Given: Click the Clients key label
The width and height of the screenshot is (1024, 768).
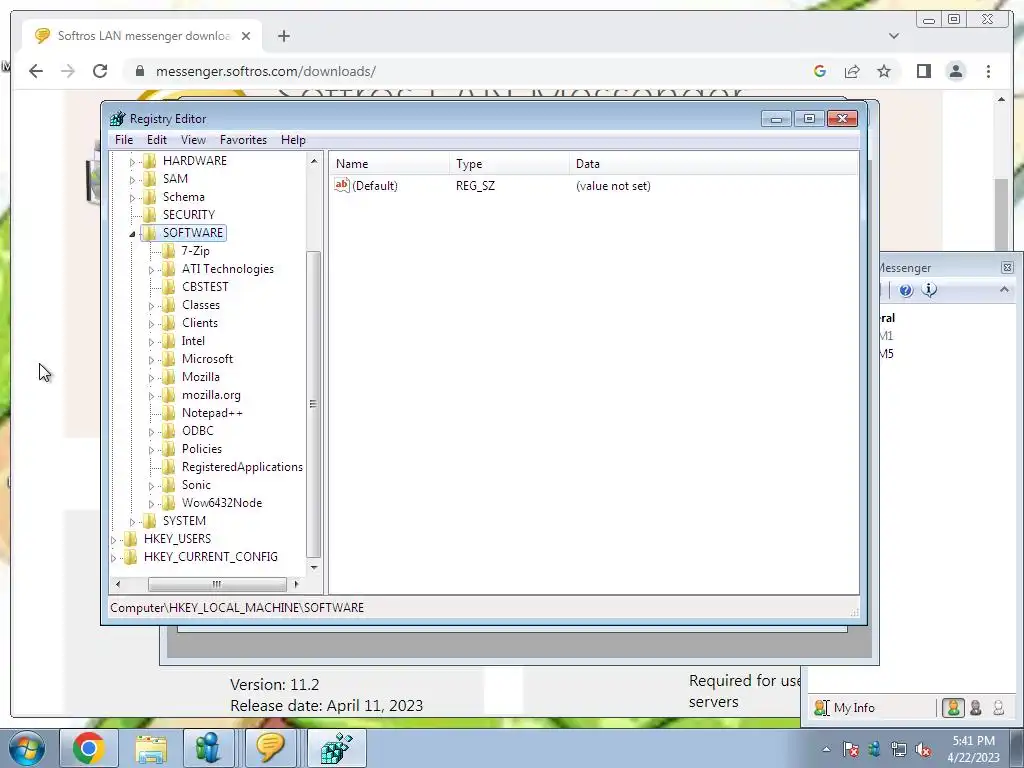Looking at the screenshot, I should (x=200, y=323).
